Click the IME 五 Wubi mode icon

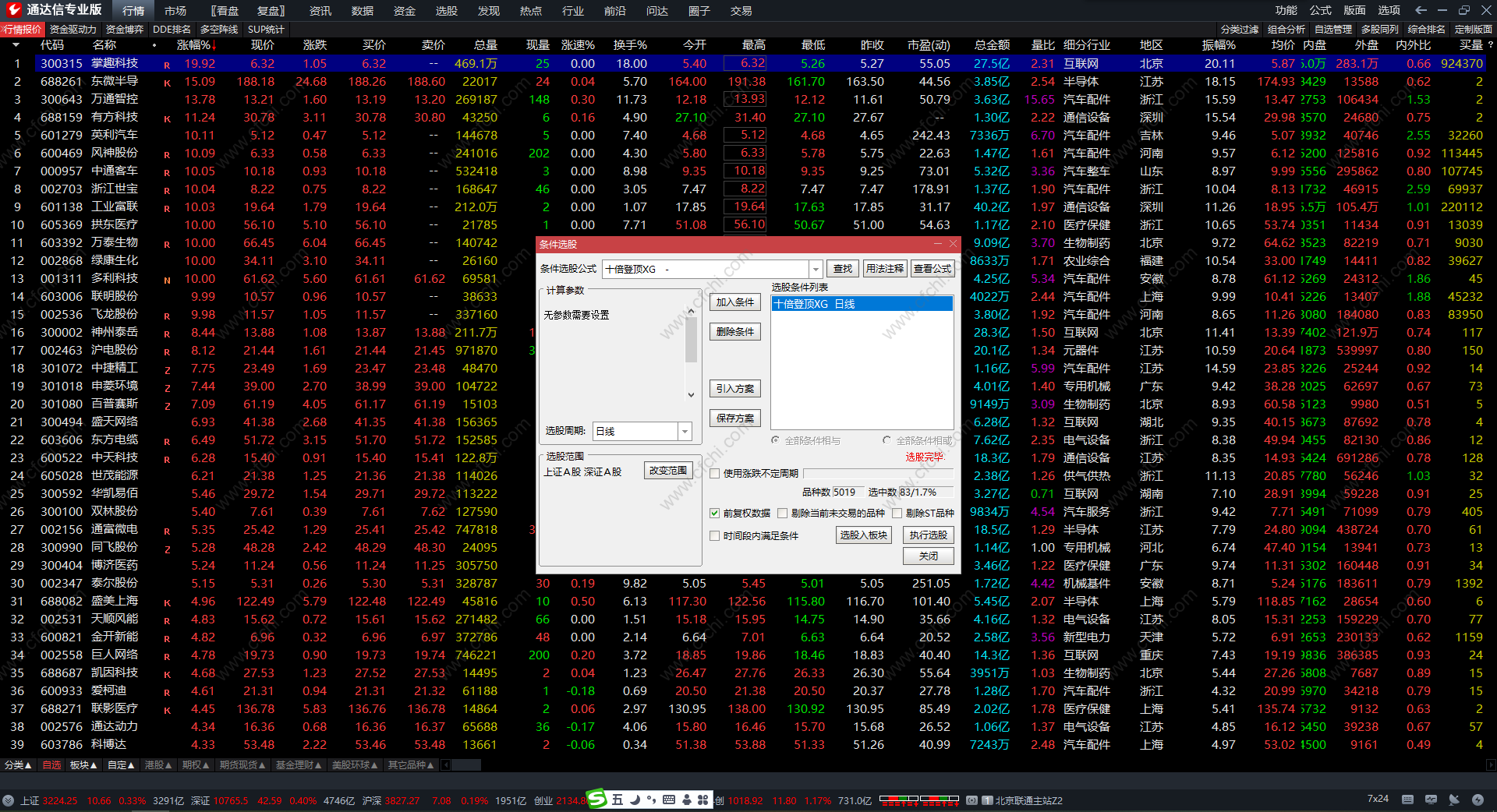click(618, 800)
